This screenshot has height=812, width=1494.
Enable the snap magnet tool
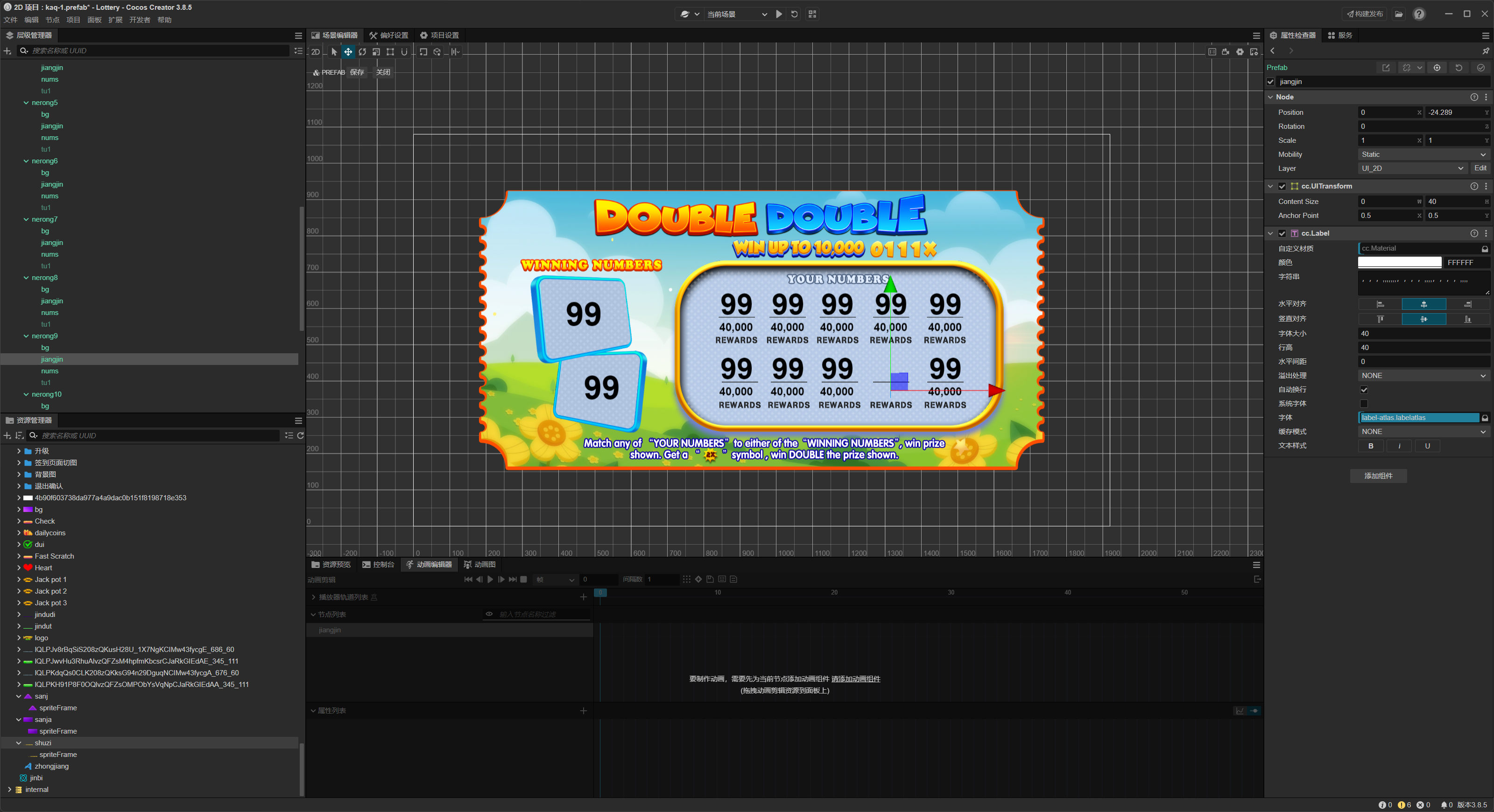pyautogui.click(x=404, y=52)
